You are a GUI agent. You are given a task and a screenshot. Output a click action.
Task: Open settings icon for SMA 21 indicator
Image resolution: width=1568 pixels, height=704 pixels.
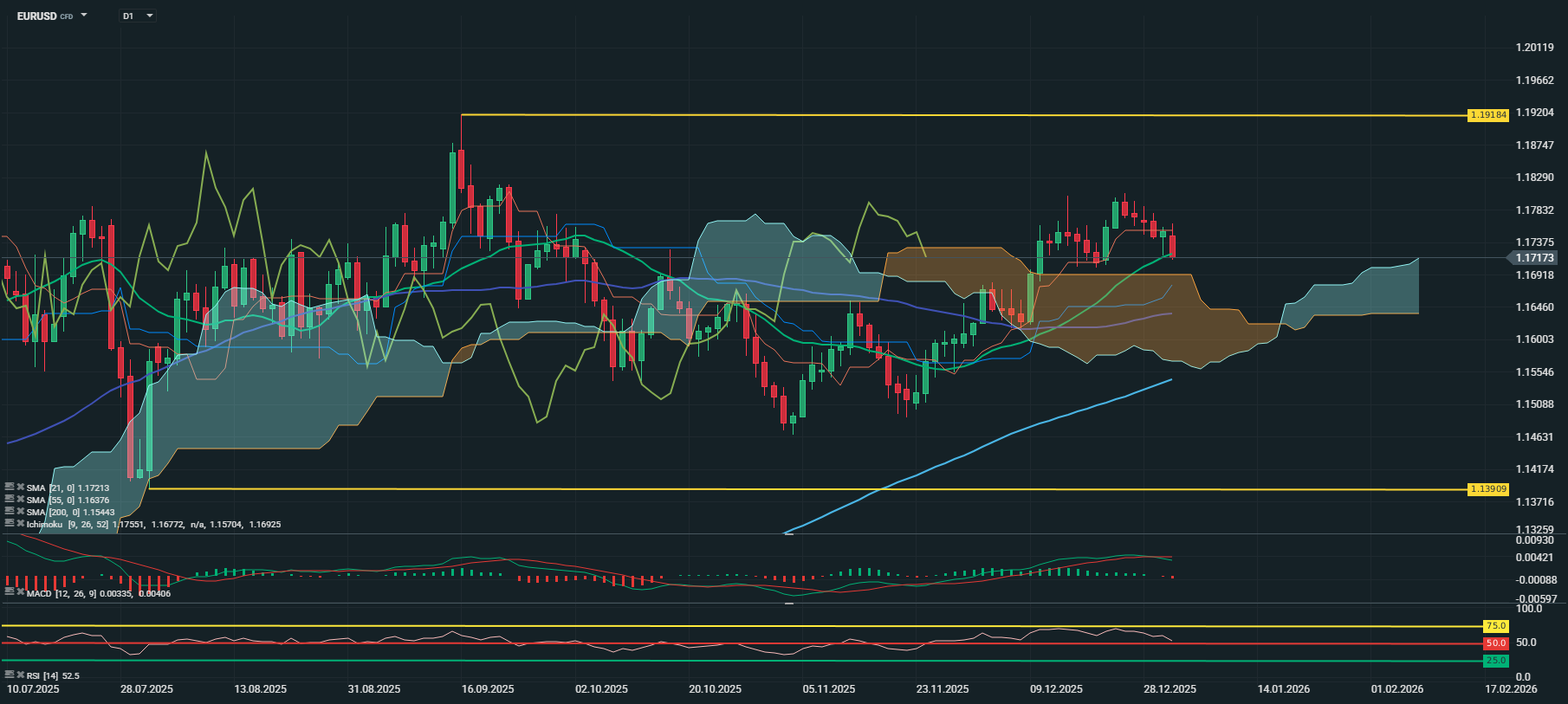click(x=10, y=488)
